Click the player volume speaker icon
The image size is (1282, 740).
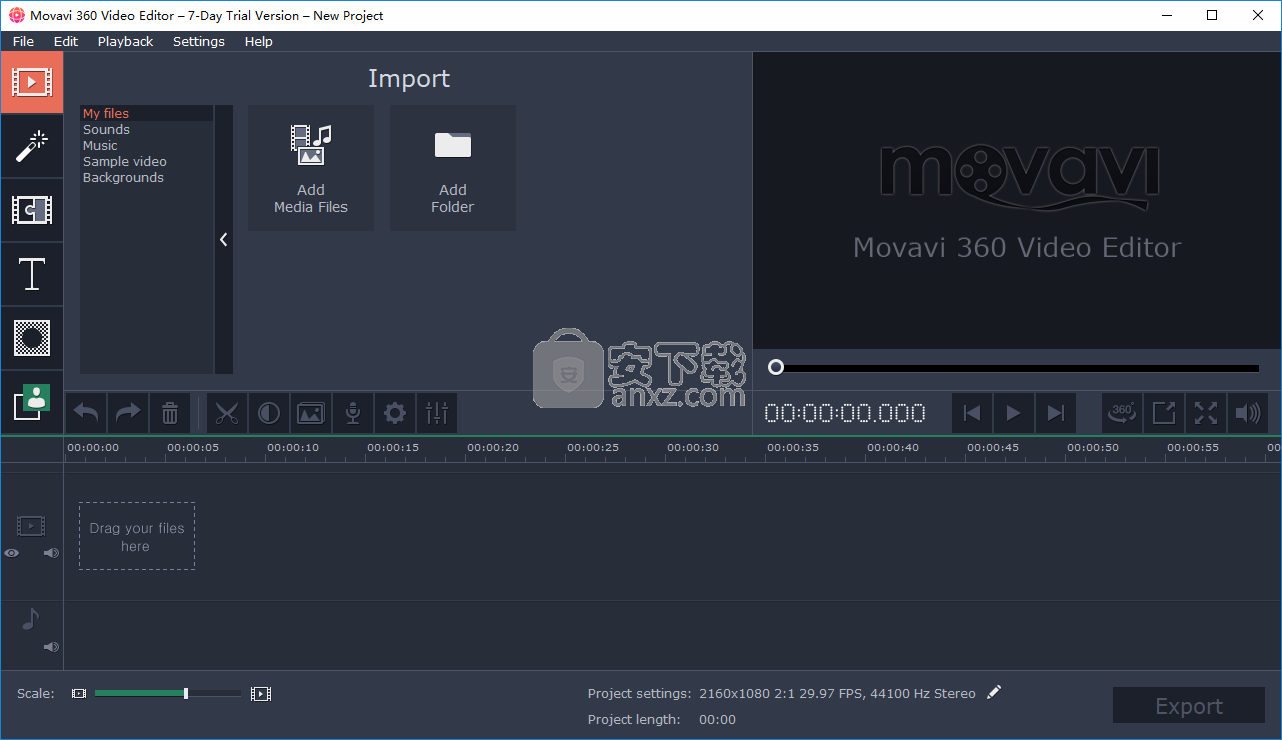click(1248, 413)
